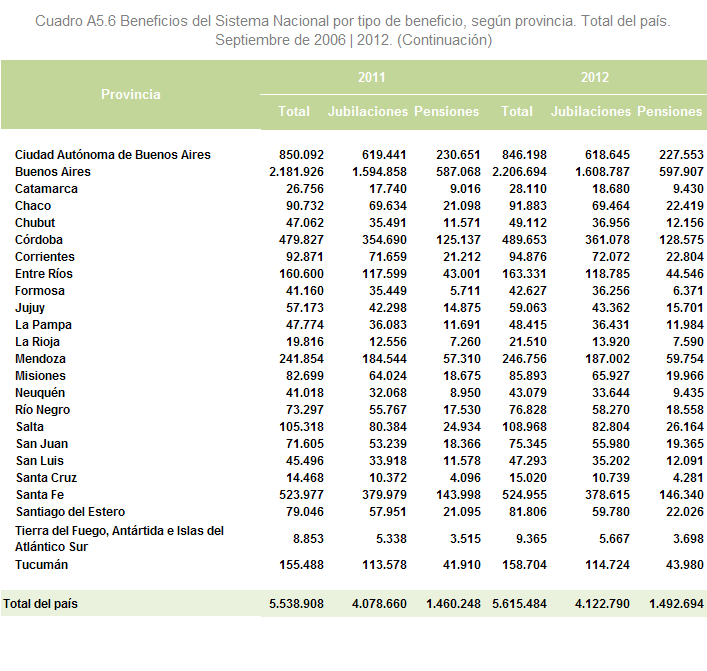Select the country total 4.122.790
This screenshot has height=671, width=707.
(x=602, y=604)
